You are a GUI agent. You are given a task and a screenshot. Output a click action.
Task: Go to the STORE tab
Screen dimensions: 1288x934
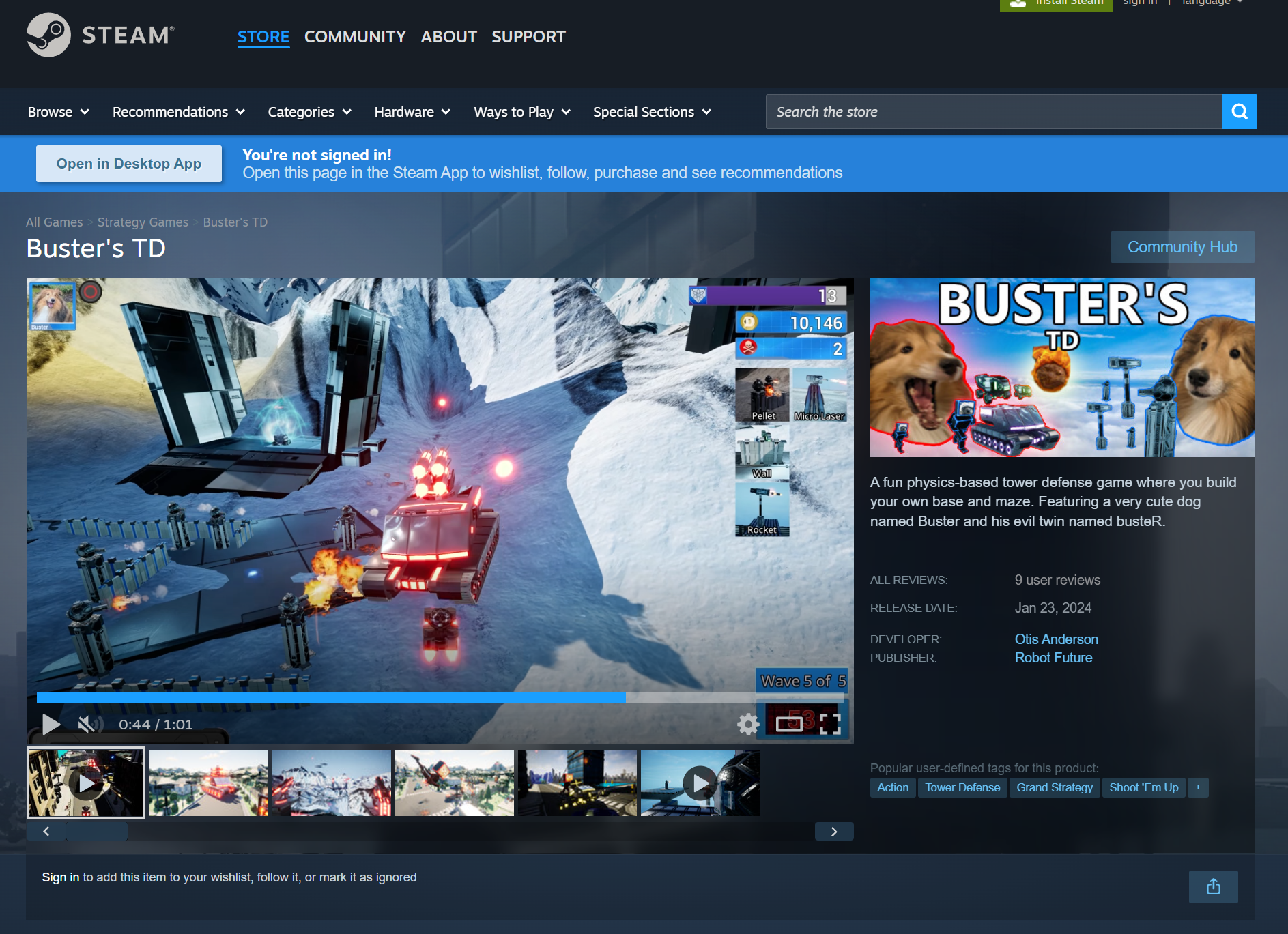coord(263,37)
